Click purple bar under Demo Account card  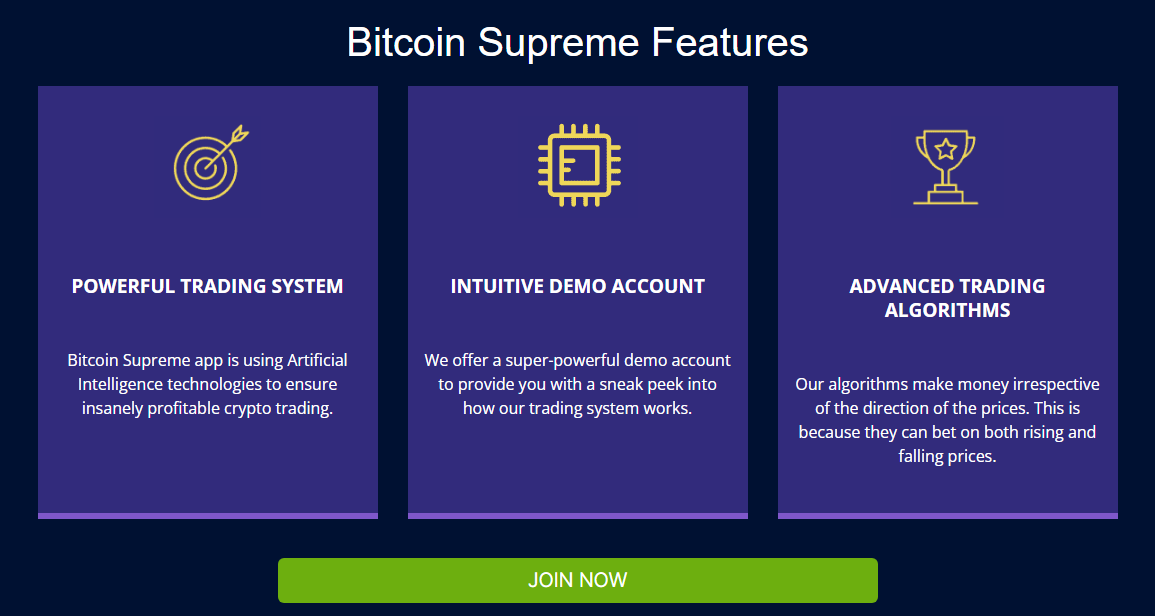pyautogui.click(x=578, y=516)
